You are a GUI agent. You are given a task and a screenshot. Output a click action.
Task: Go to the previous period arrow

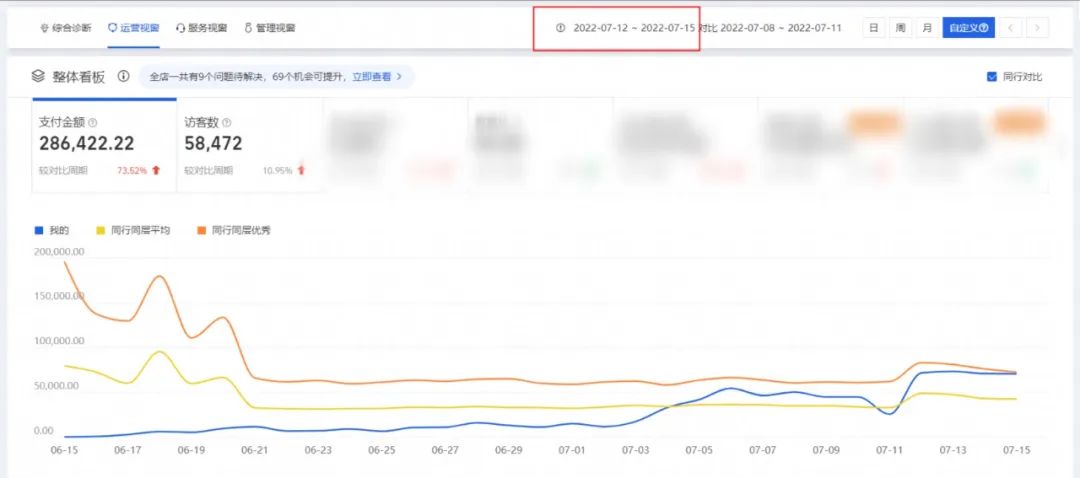1012,28
